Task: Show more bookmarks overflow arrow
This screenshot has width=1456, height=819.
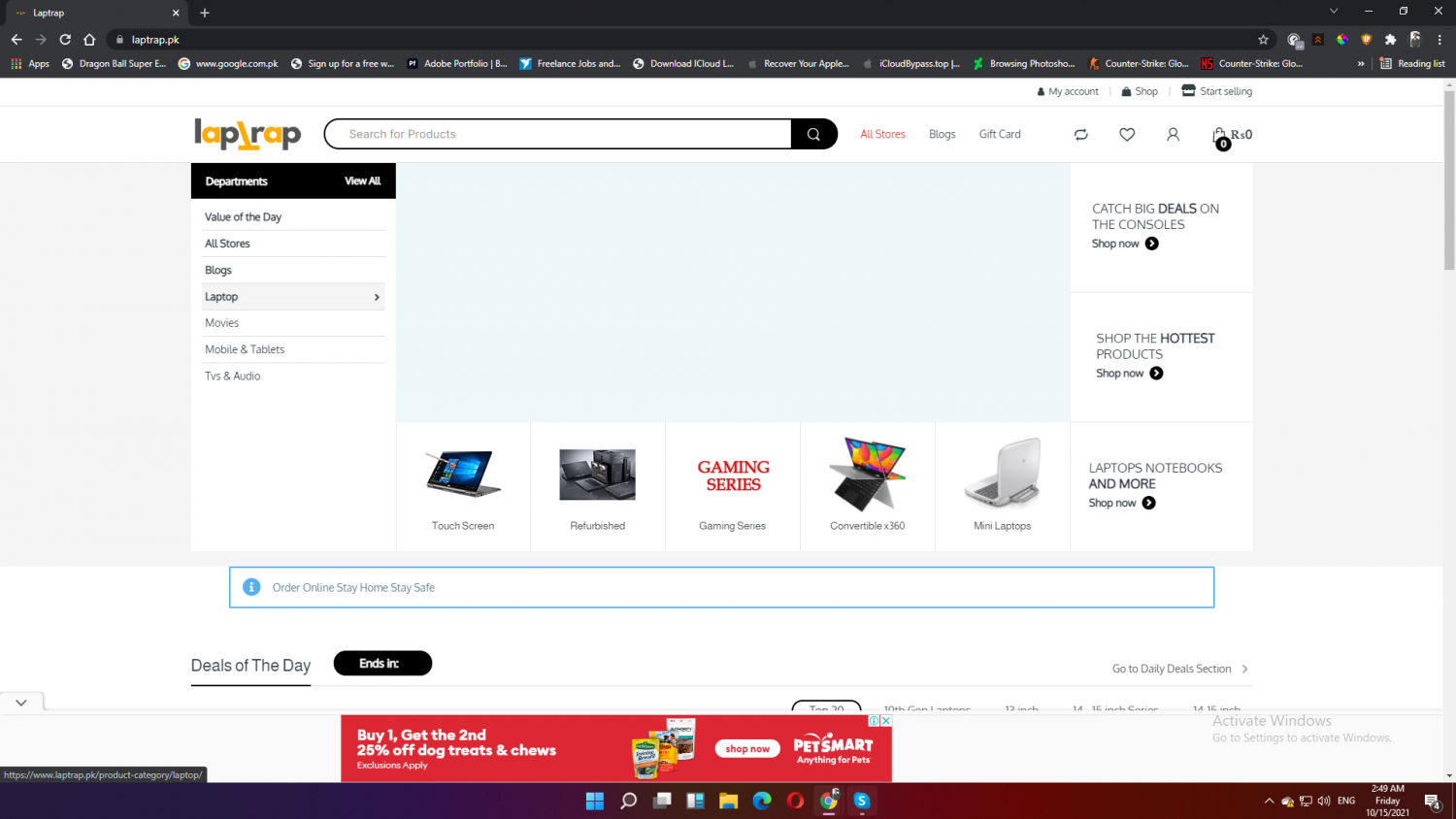Action: tap(1360, 64)
